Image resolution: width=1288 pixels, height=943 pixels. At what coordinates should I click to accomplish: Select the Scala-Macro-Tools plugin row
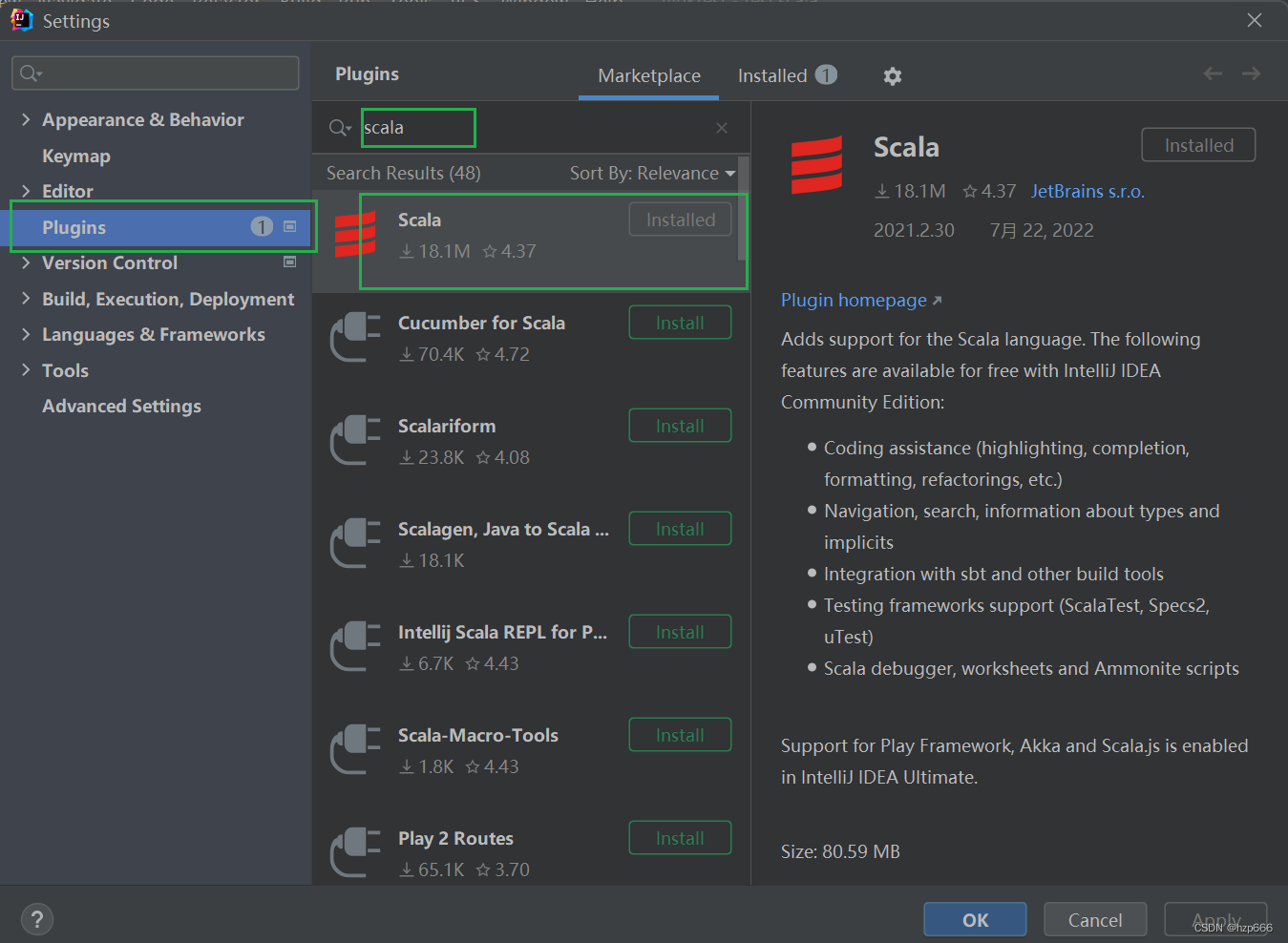tap(530, 750)
